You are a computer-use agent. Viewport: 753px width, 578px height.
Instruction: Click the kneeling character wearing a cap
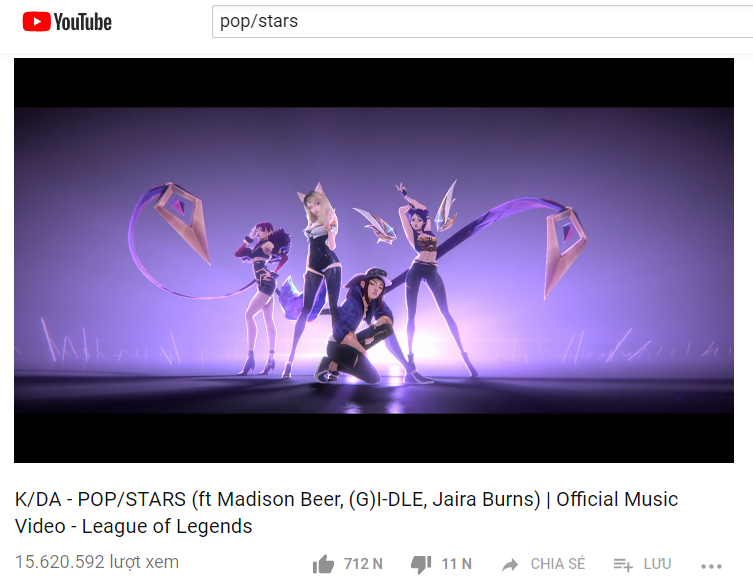(x=360, y=326)
